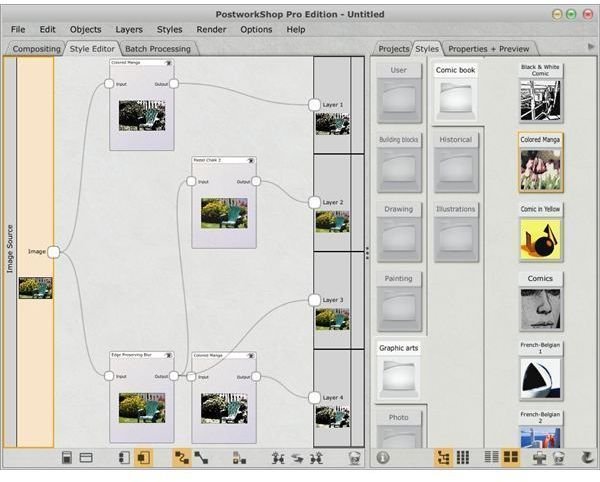The image size is (600, 482).
Task: Open the File menu
Action: click(x=18, y=29)
